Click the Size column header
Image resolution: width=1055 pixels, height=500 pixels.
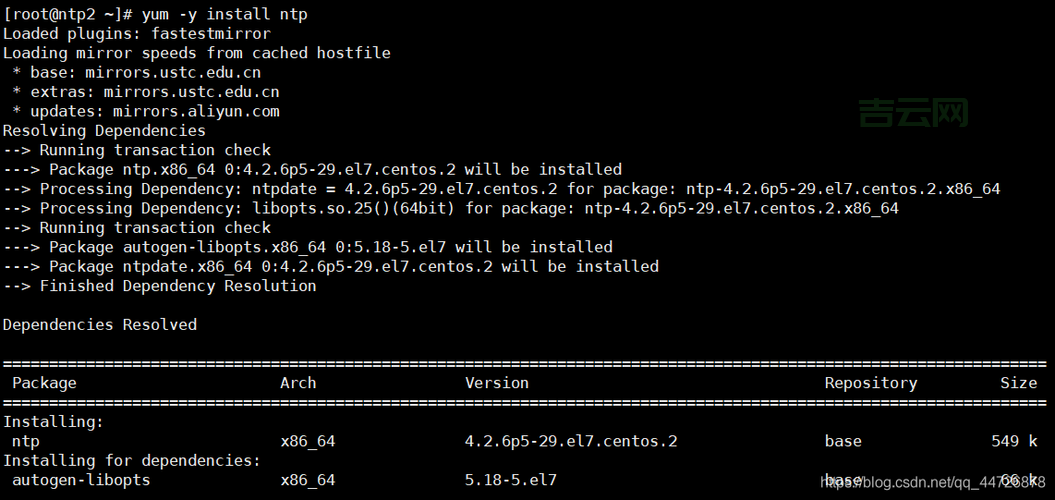pyautogui.click(x=1018, y=383)
